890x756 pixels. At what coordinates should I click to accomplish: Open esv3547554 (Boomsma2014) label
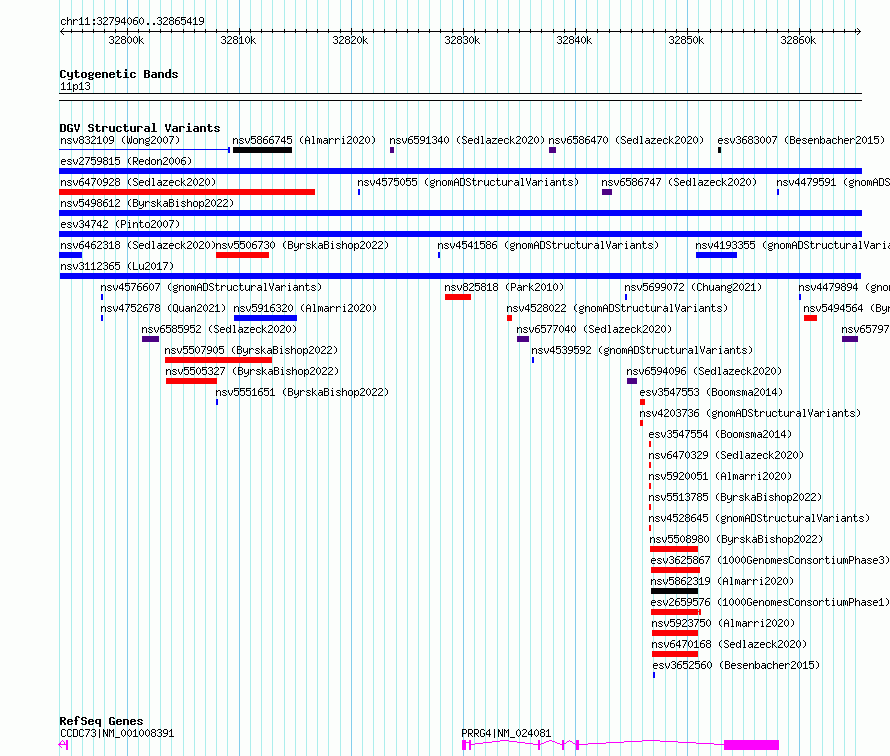coord(720,434)
